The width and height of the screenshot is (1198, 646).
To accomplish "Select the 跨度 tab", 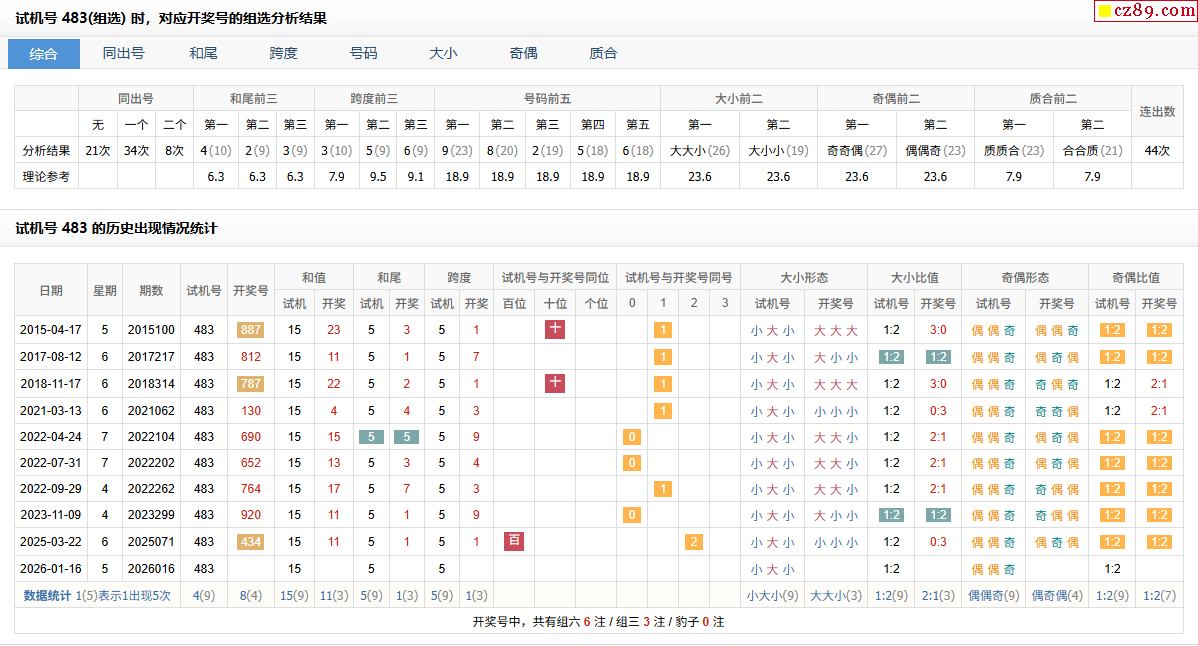I will pos(283,54).
